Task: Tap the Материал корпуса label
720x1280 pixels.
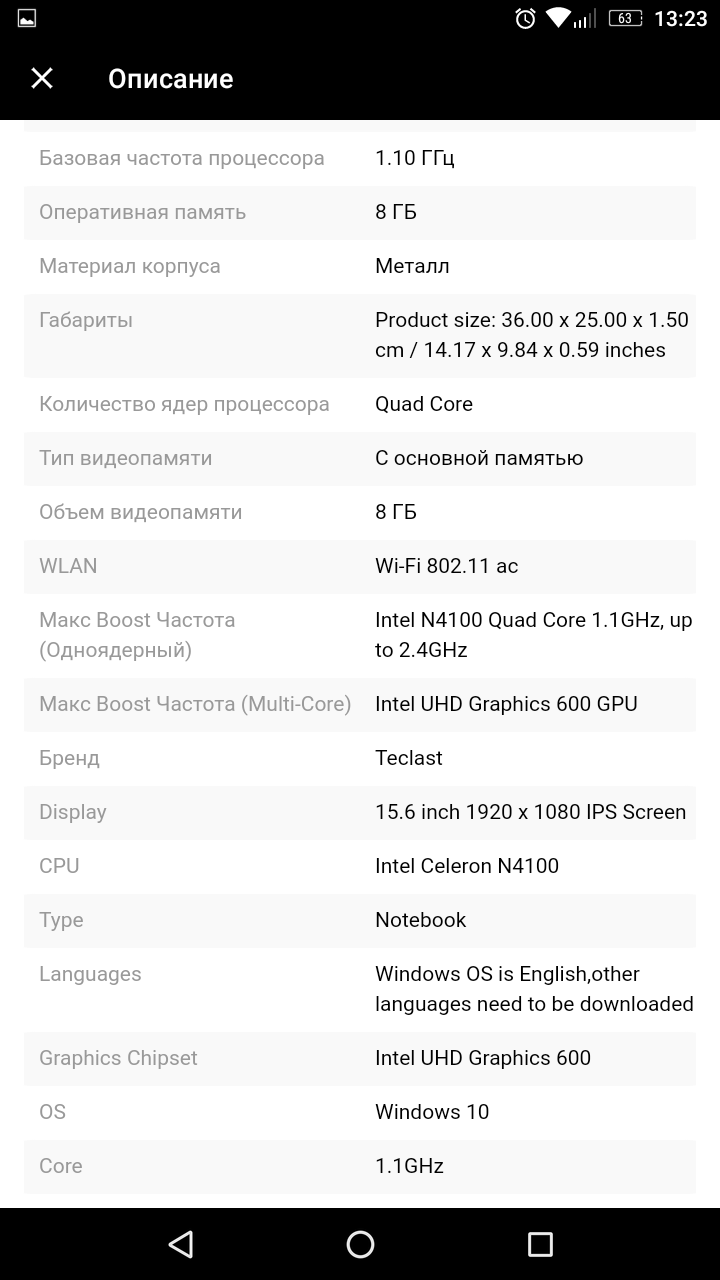Action: [x=130, y=266]
